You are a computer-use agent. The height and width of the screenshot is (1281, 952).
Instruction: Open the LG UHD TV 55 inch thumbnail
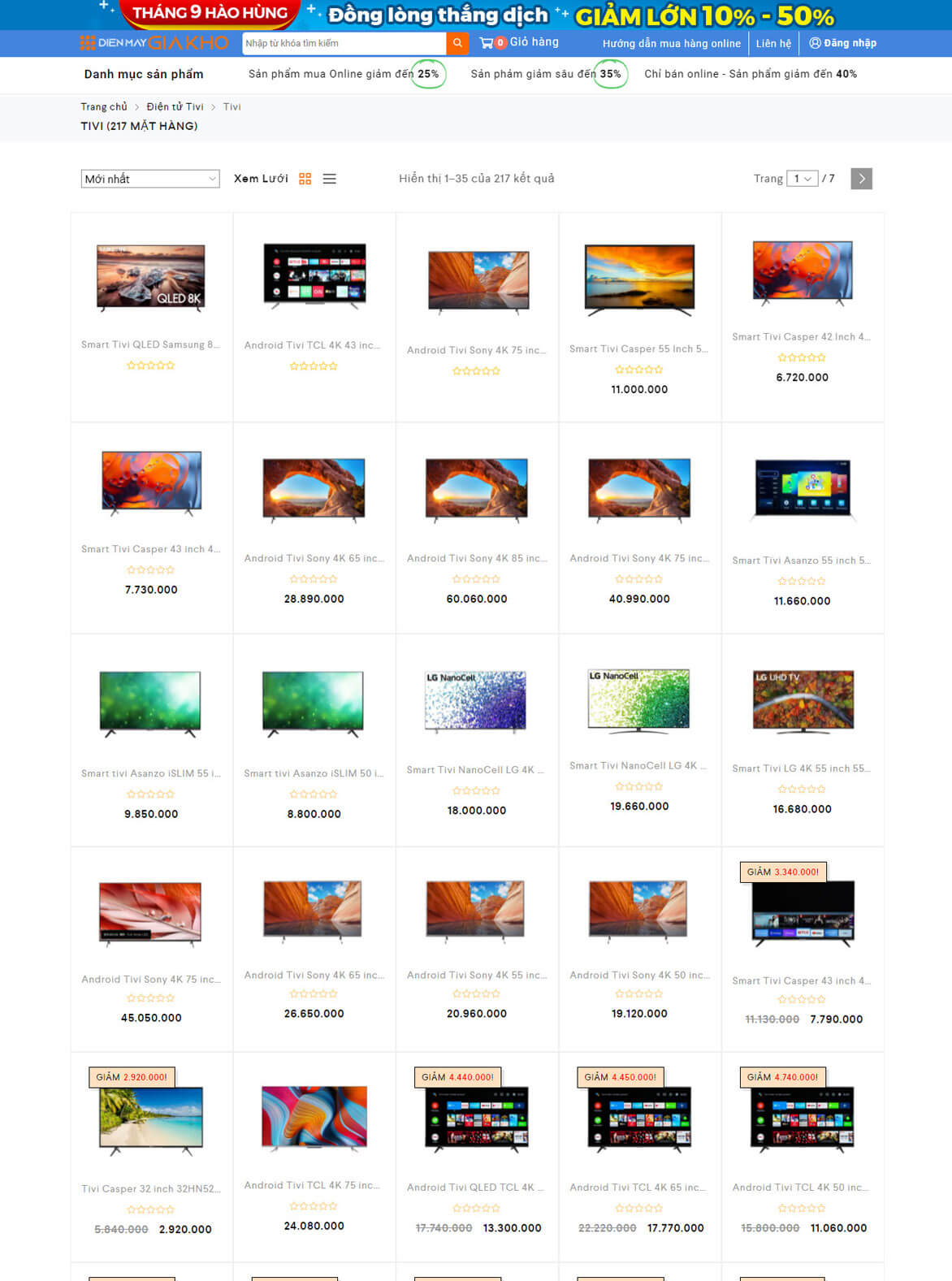[x=803, y=702]
